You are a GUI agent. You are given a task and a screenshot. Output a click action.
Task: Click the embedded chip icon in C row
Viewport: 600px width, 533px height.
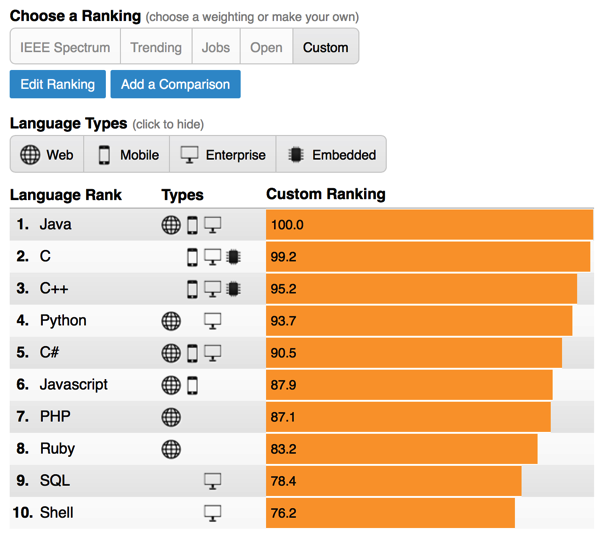(233, 257)
